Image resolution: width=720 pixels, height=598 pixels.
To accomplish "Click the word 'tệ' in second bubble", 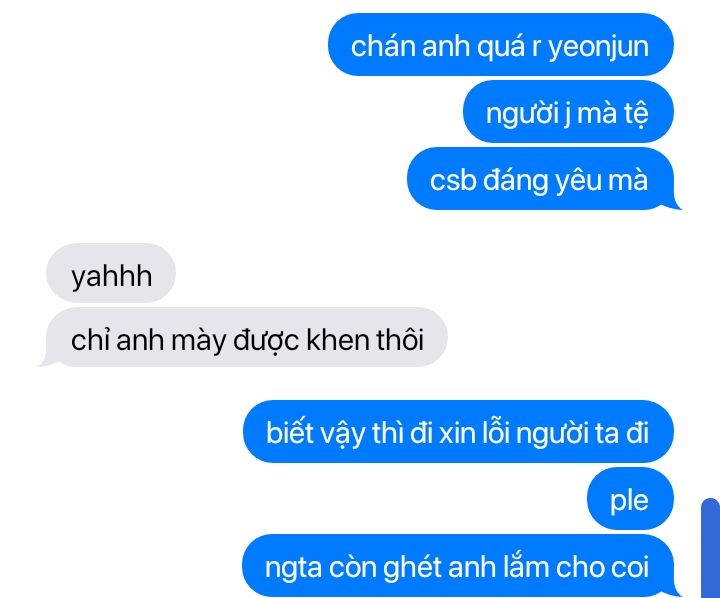I will pos(636,114).
